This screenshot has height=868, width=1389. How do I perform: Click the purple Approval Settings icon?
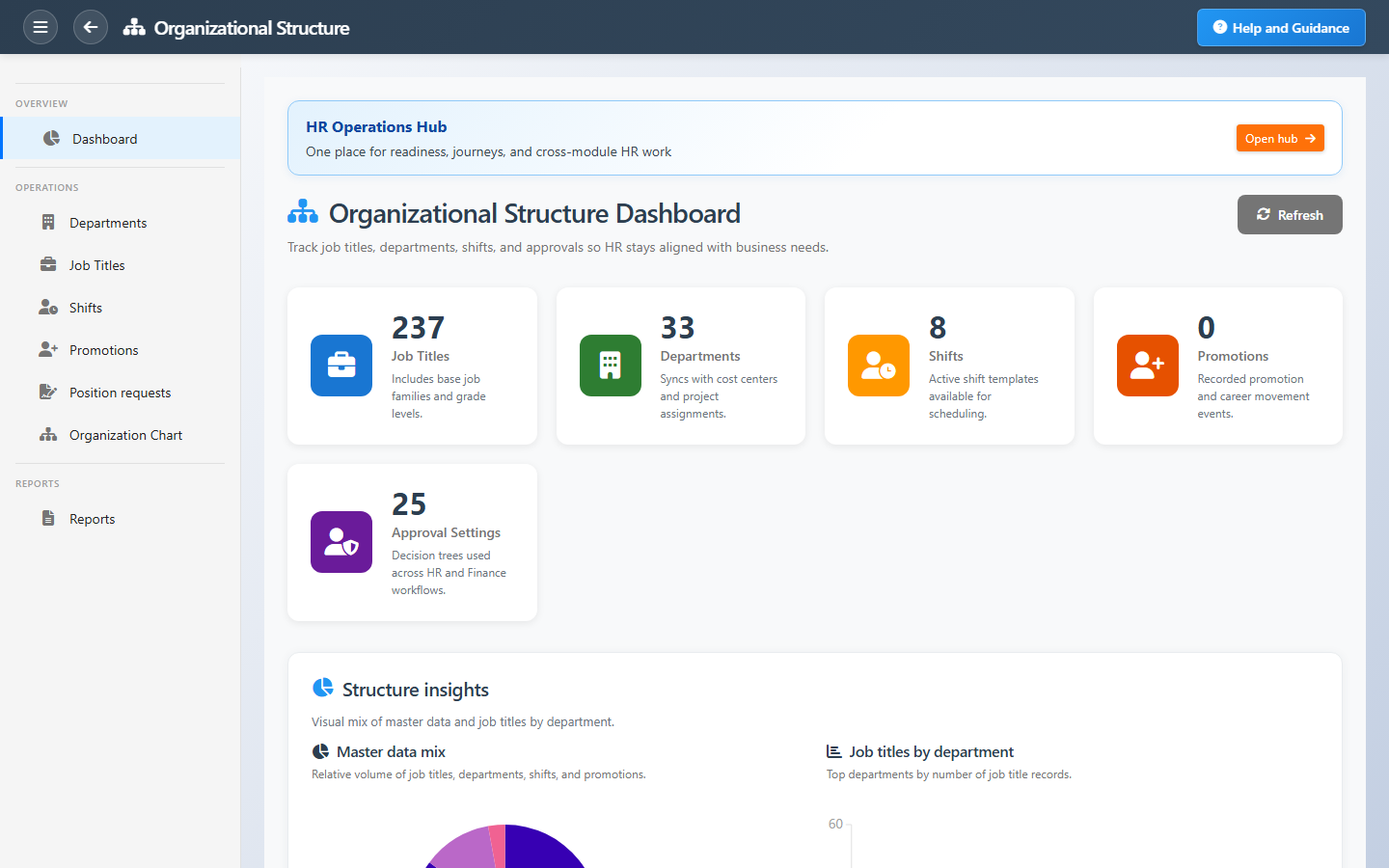point(341,542)
